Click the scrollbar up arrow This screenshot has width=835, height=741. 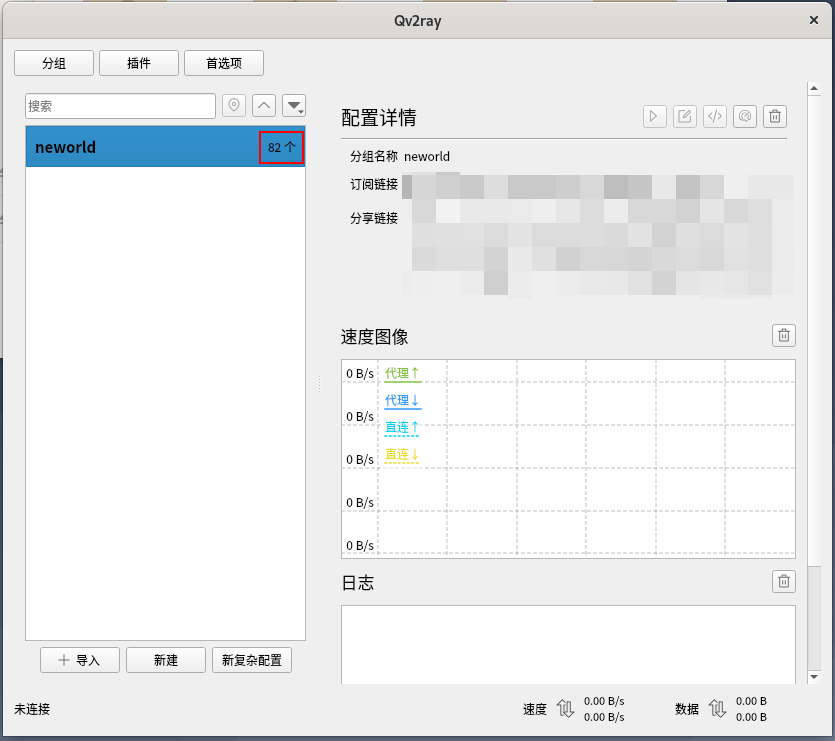click(x=814, y=88)
